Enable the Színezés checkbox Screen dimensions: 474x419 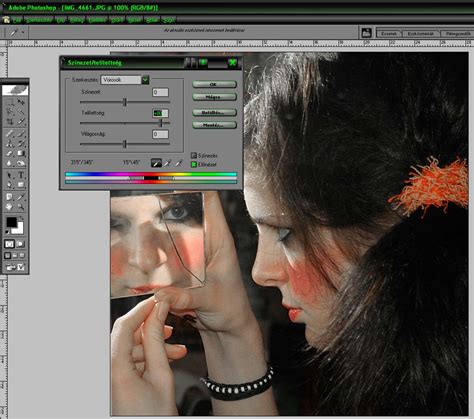(x=194, y=155)
